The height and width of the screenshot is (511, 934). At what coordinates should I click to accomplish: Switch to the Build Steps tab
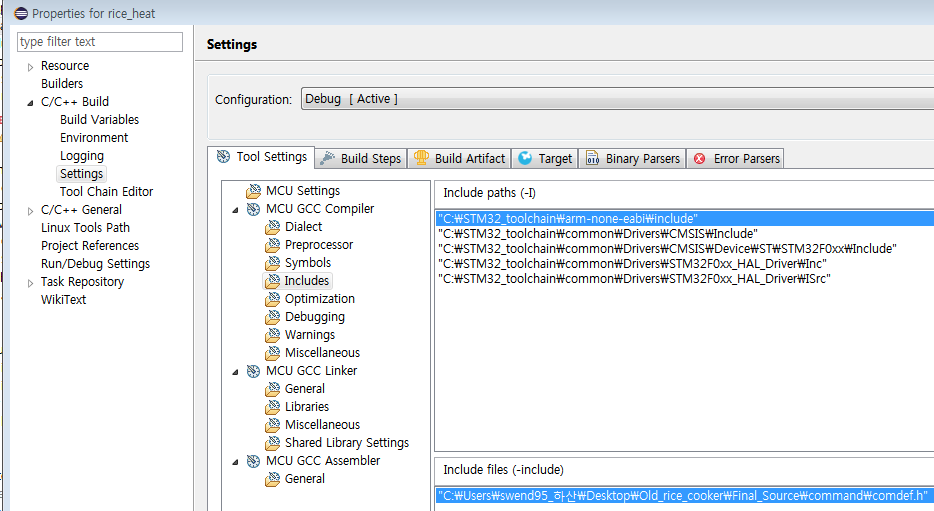[x=370, y=158]
